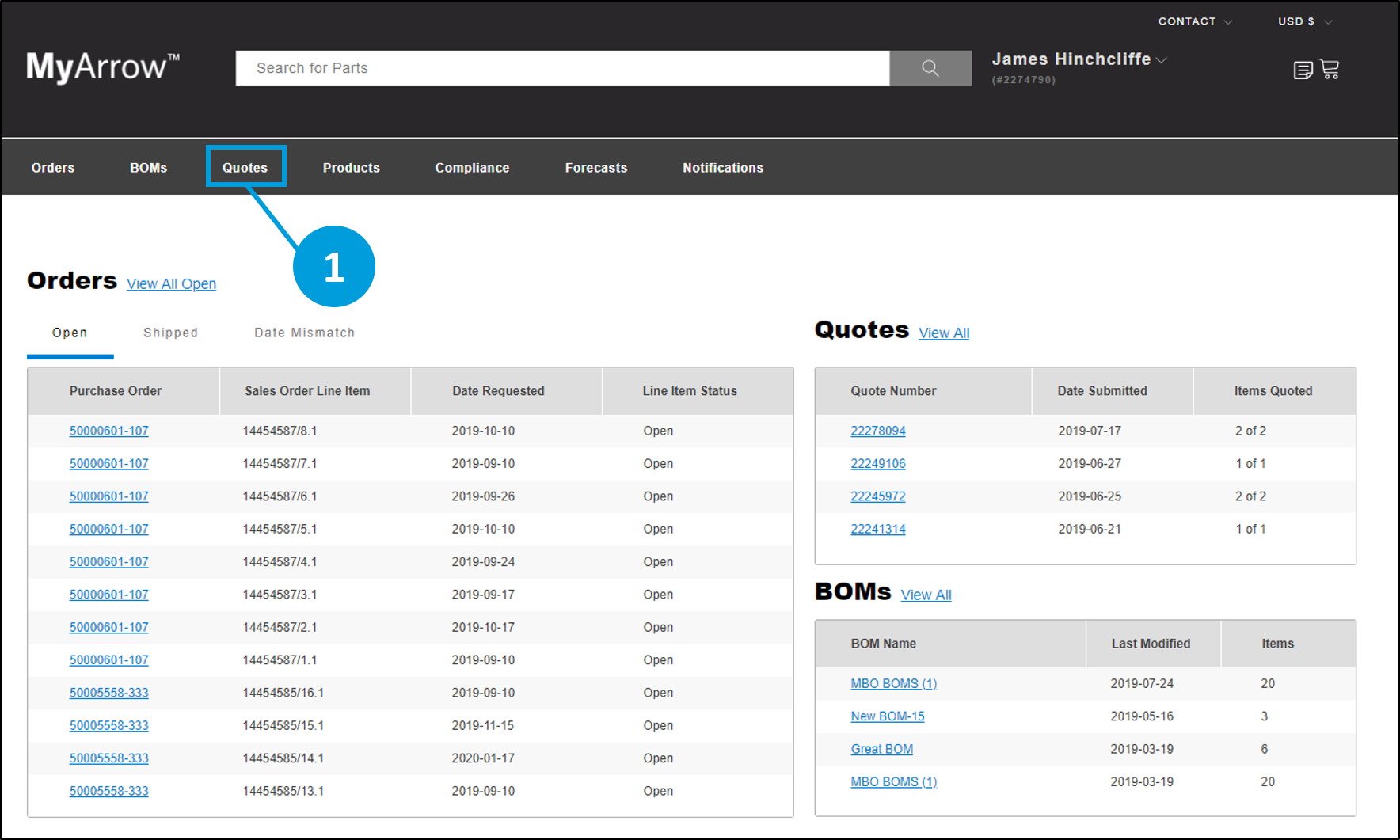Image resolution: width=1400 pixels, height=840 pixels.
Task: Select the Date Mismatch tab
Action: tap(304, 333)
